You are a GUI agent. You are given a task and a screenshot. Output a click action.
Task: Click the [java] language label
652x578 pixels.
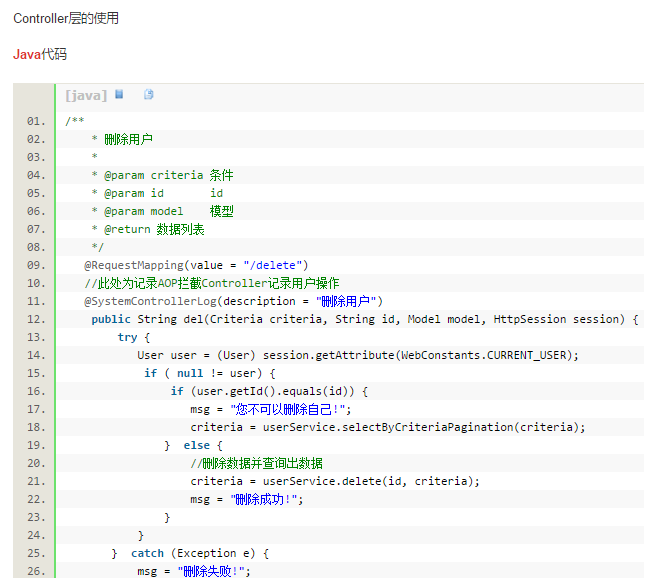click(86, 95)
